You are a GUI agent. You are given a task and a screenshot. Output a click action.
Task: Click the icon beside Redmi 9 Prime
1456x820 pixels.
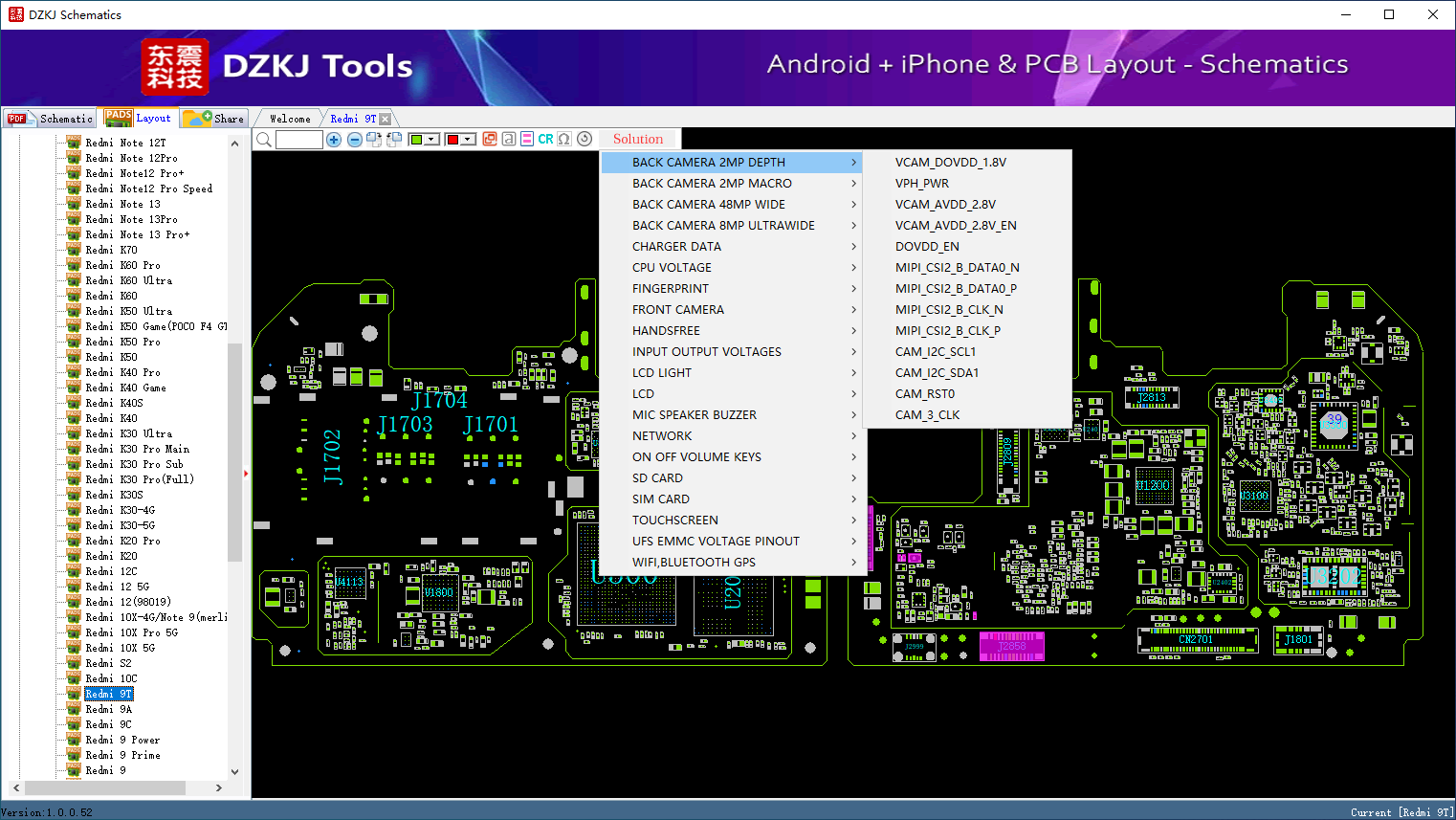click(74, 755)
